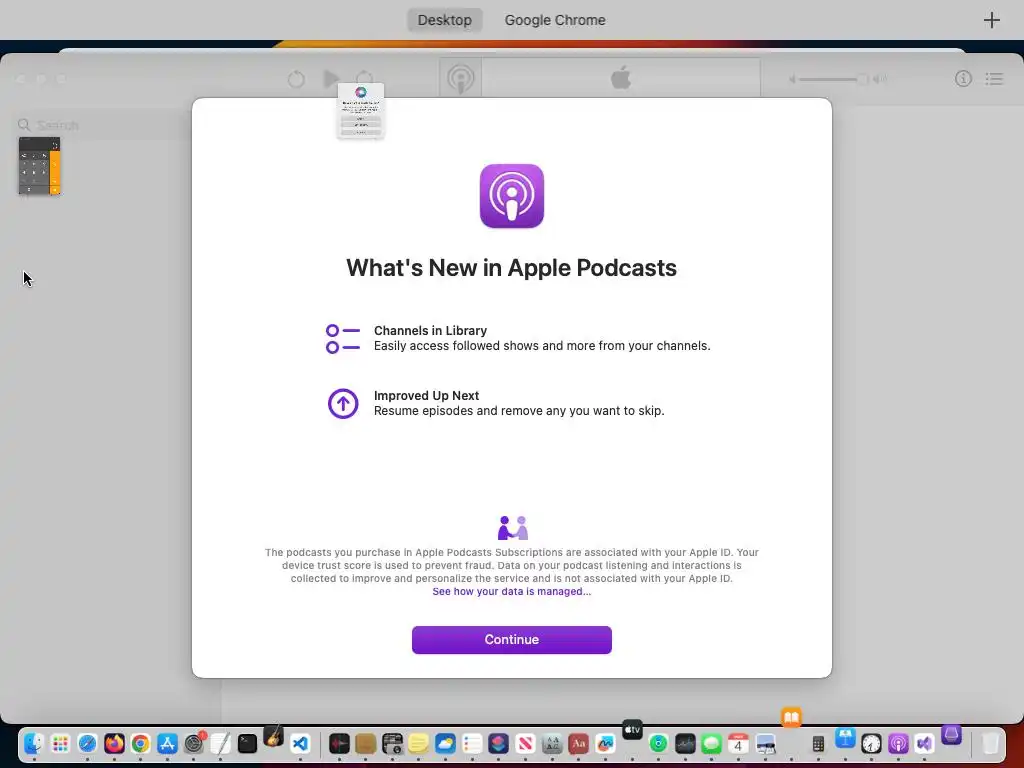Open Books from the Dock
The width and height of the screenshot is (1024, 768).
coord(792,718)
